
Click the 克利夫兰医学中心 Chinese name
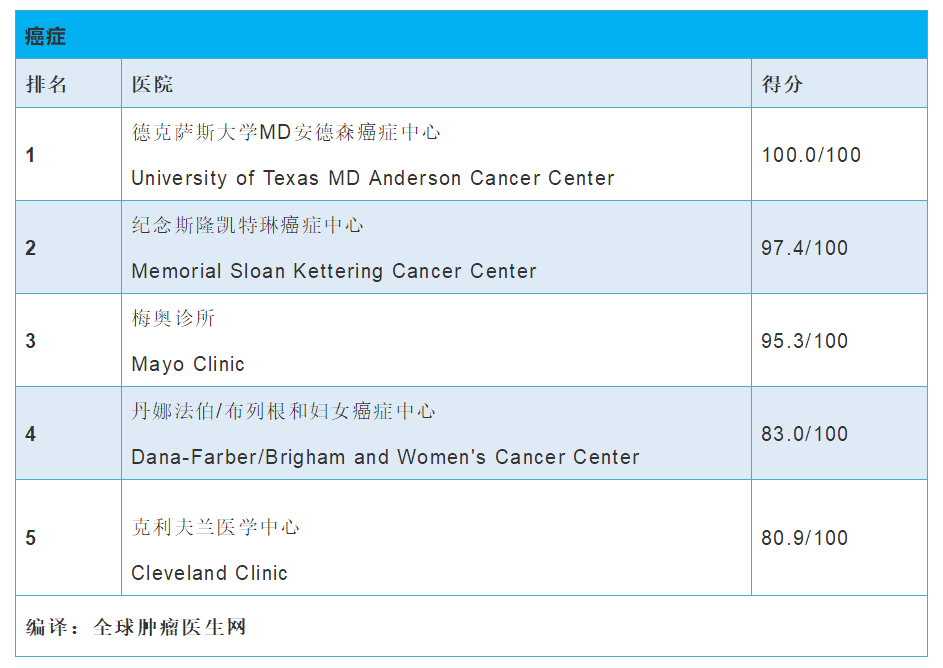pyautogui.click(x=215, y=528)
